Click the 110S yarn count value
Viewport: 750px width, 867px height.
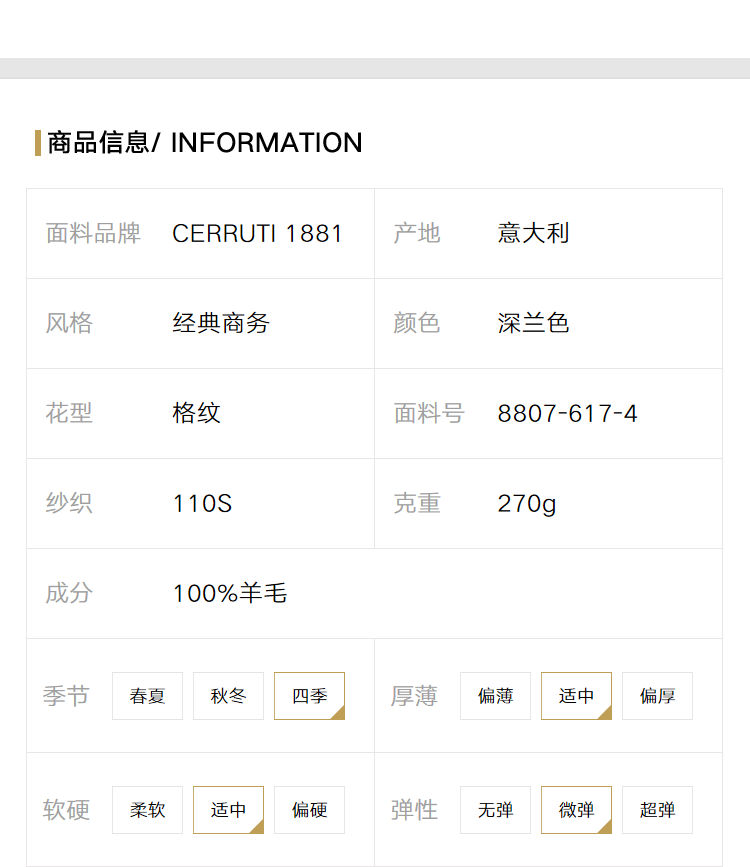pos(202,504)
